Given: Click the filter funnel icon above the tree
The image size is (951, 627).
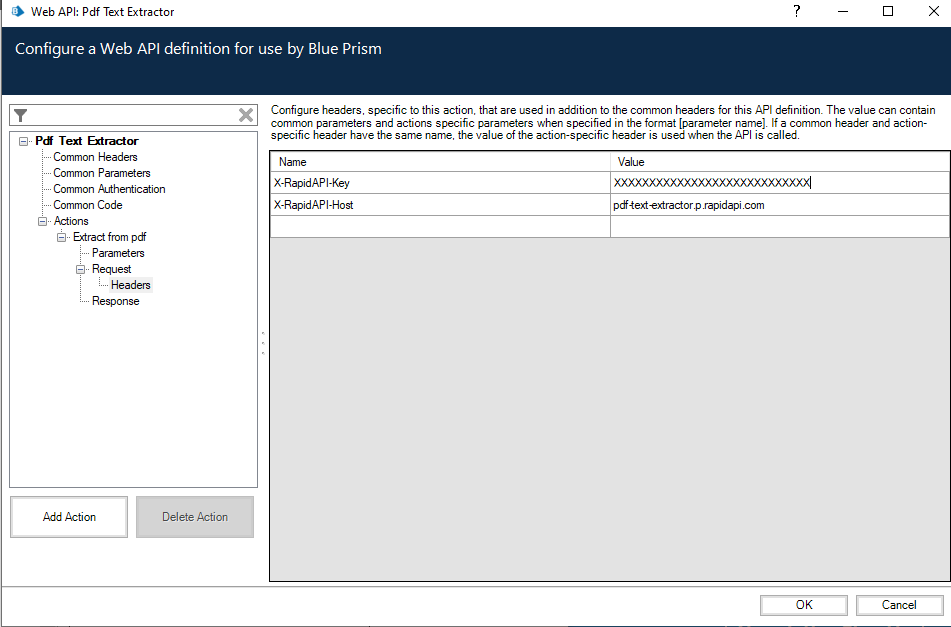Looking at the screenshot, I should (21, 115).
